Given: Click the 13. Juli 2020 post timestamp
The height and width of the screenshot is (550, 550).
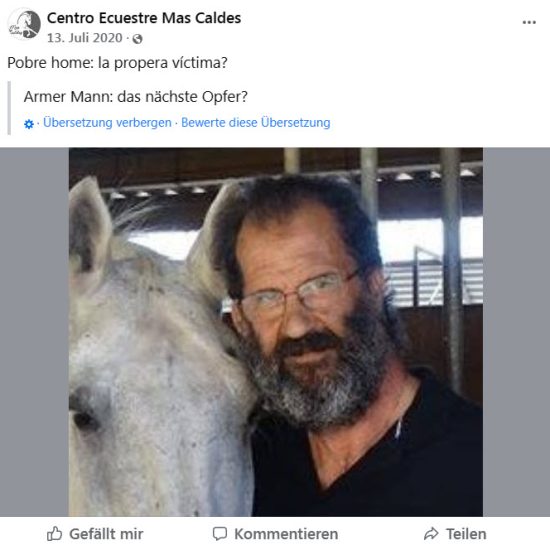Looking at the screenshot, I should (x=85, y=38).
